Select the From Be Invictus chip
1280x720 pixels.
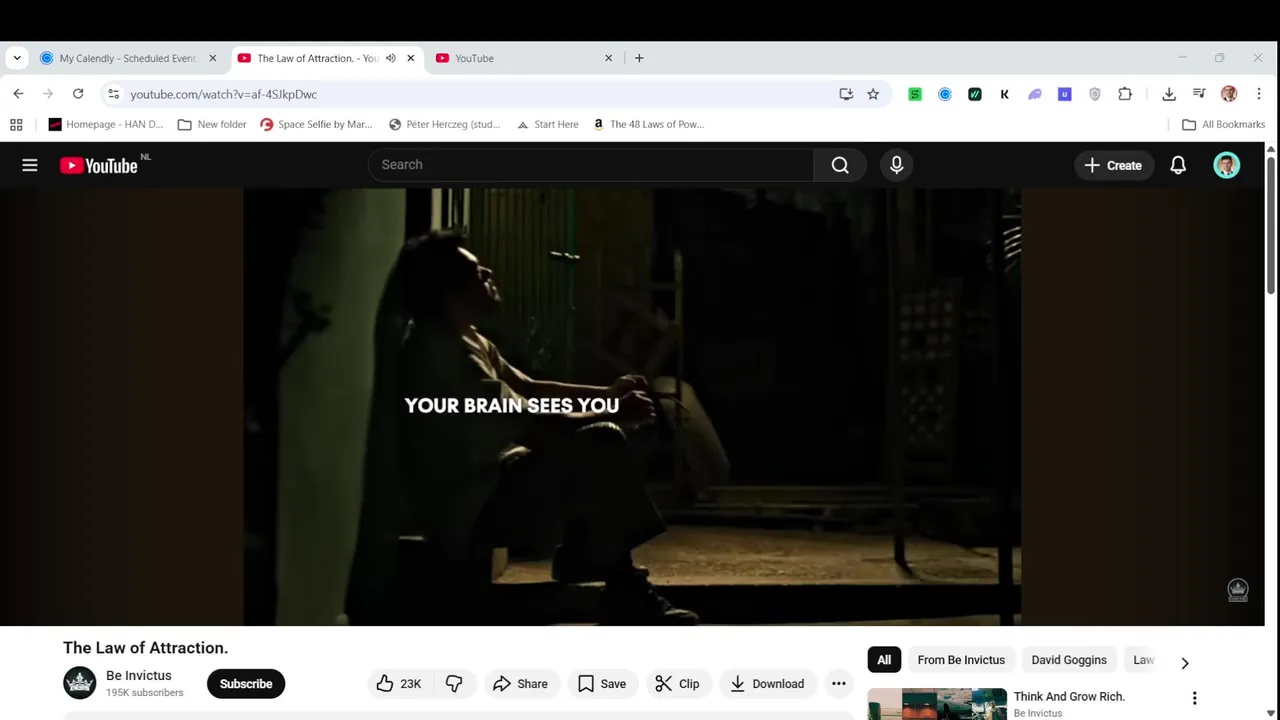tap(961, 660)
